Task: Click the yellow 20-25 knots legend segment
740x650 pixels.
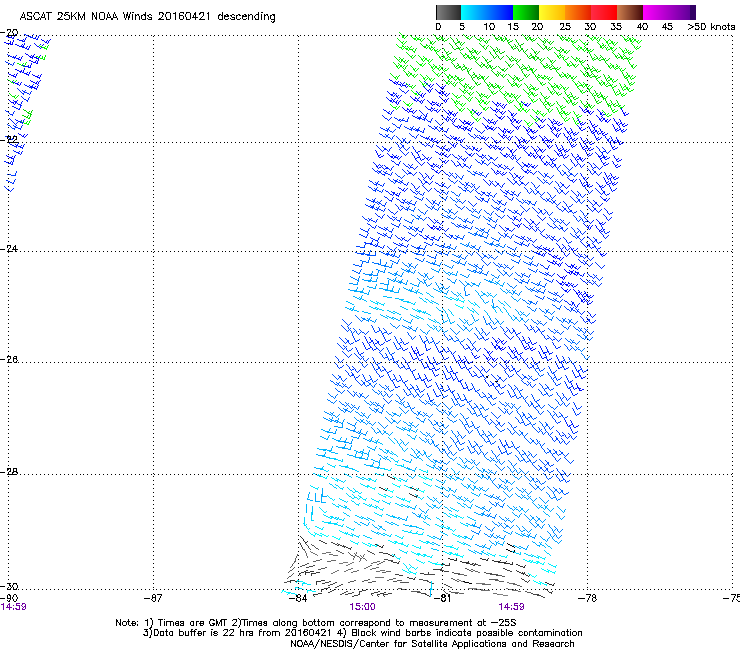Action: click(x=552, y=12)
